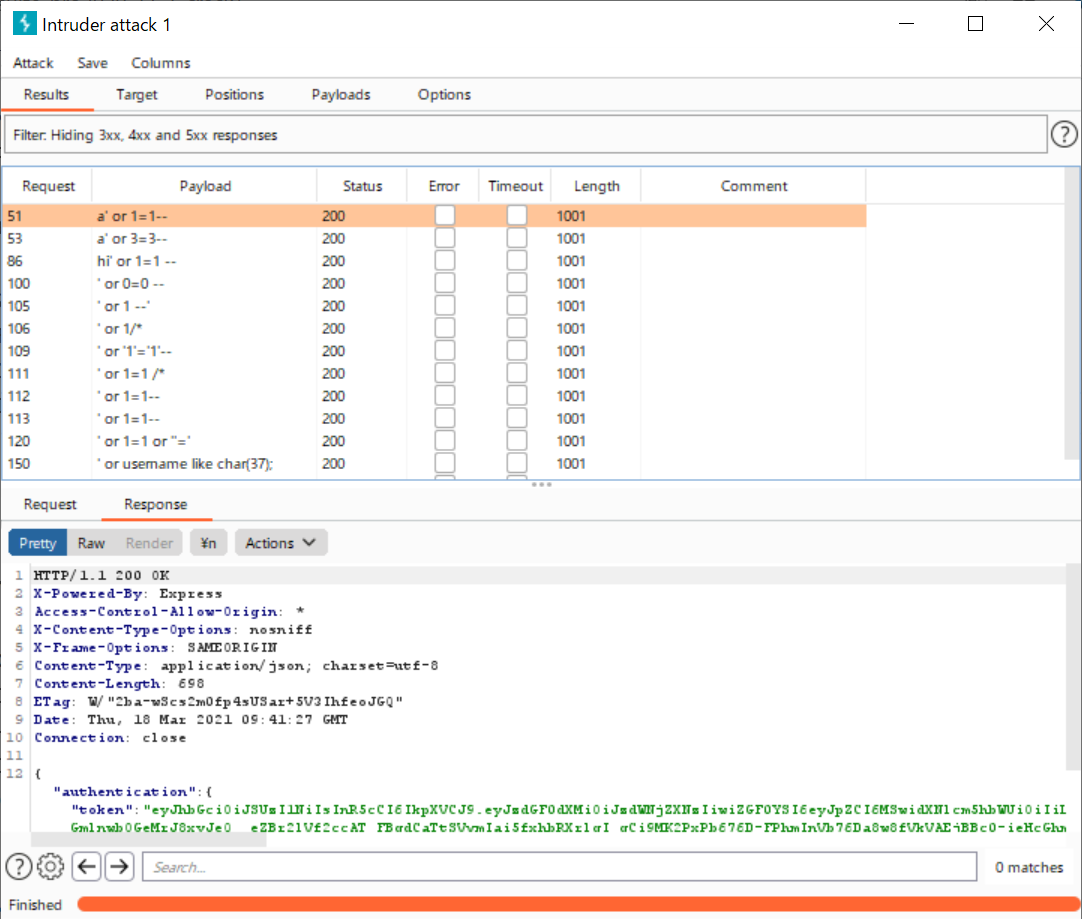Select the row with payload hi' or 1=1 --
The height and width of the screenshot is (919, 1082).
click(x=435, y=261)
